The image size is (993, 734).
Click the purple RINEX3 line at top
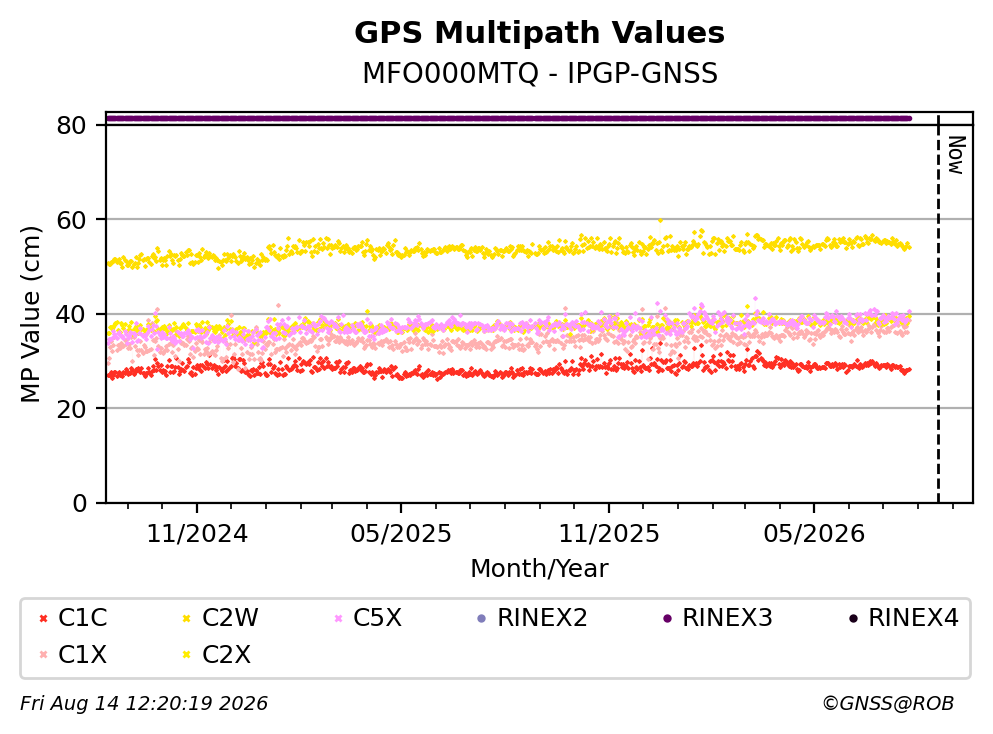click(x=509, y=118)
